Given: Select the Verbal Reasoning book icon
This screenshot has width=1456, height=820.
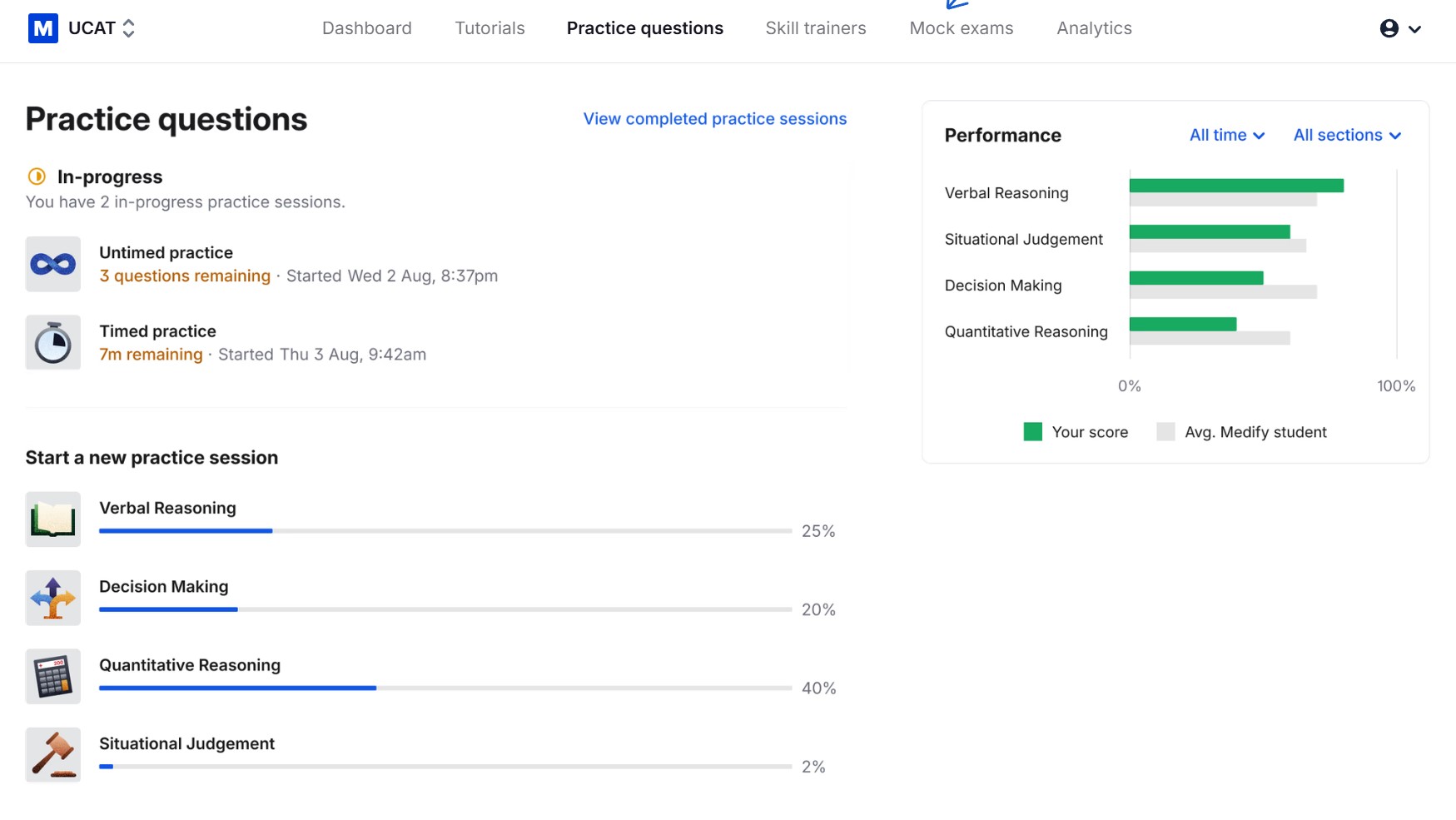Looking at the screenshot, I should pyautogui.click(x=53, y=519).
